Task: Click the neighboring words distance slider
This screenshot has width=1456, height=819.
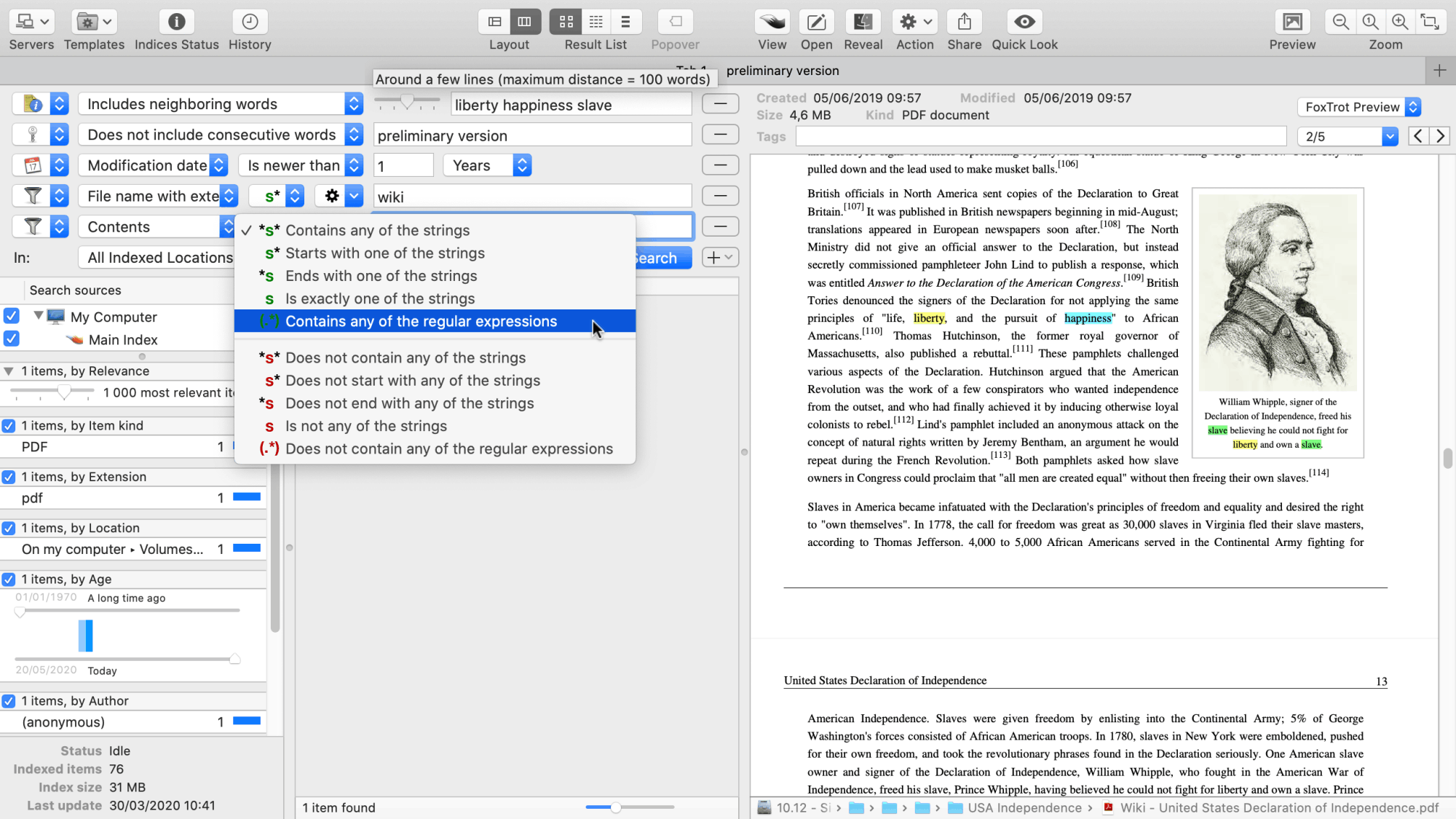Action: click(x=407, y=102)
